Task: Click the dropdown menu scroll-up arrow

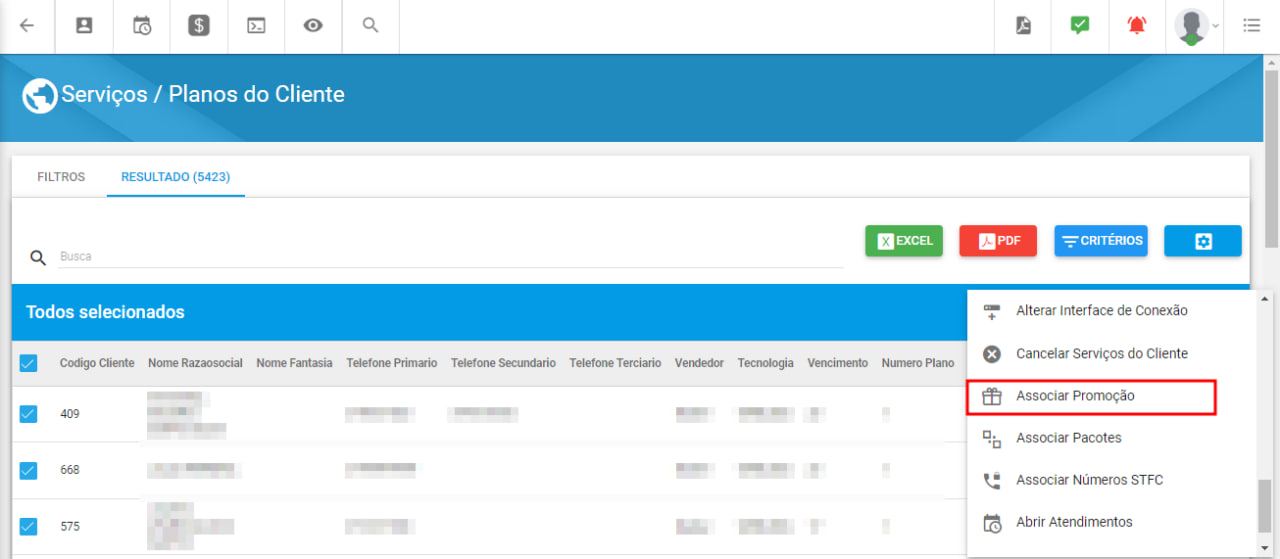Action: pyautogui.click(x=1265, y=299)
